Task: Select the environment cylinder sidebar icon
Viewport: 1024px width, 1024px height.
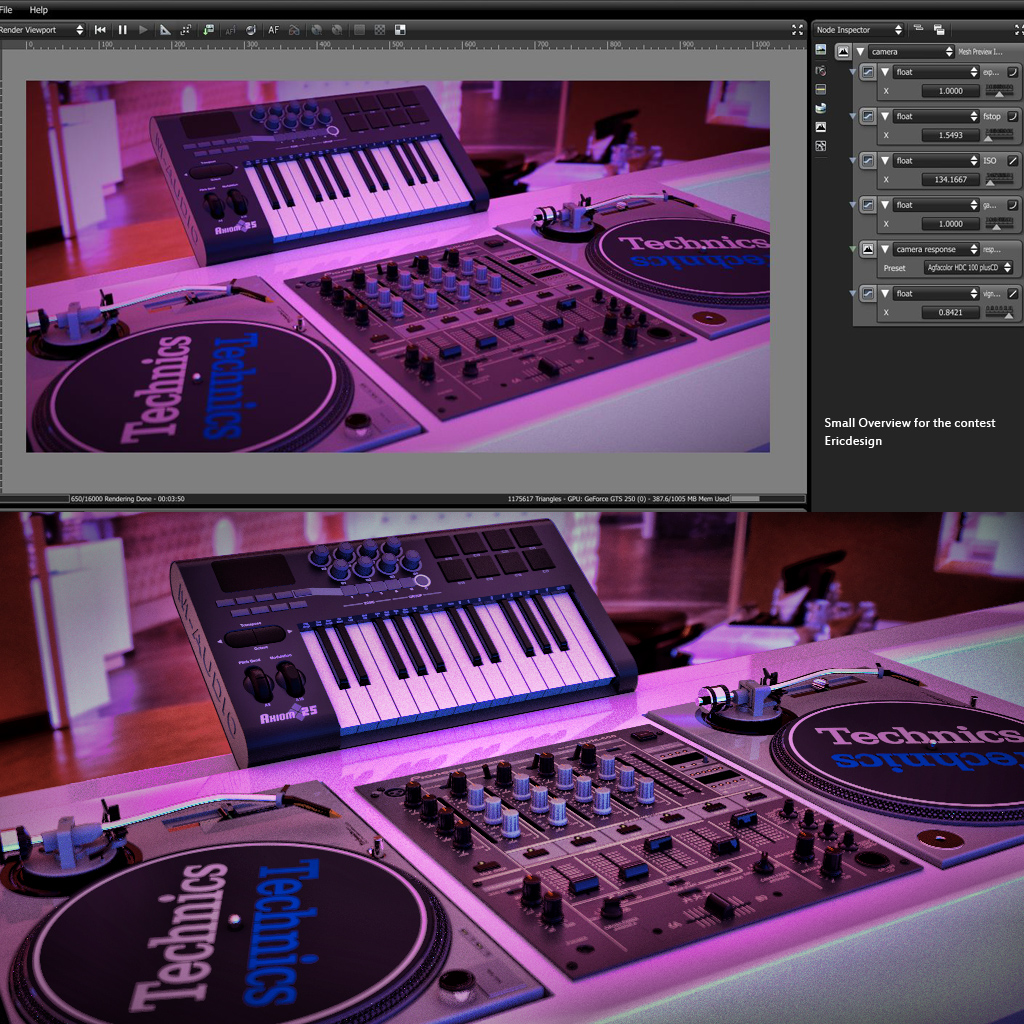Action: (821, 108)
